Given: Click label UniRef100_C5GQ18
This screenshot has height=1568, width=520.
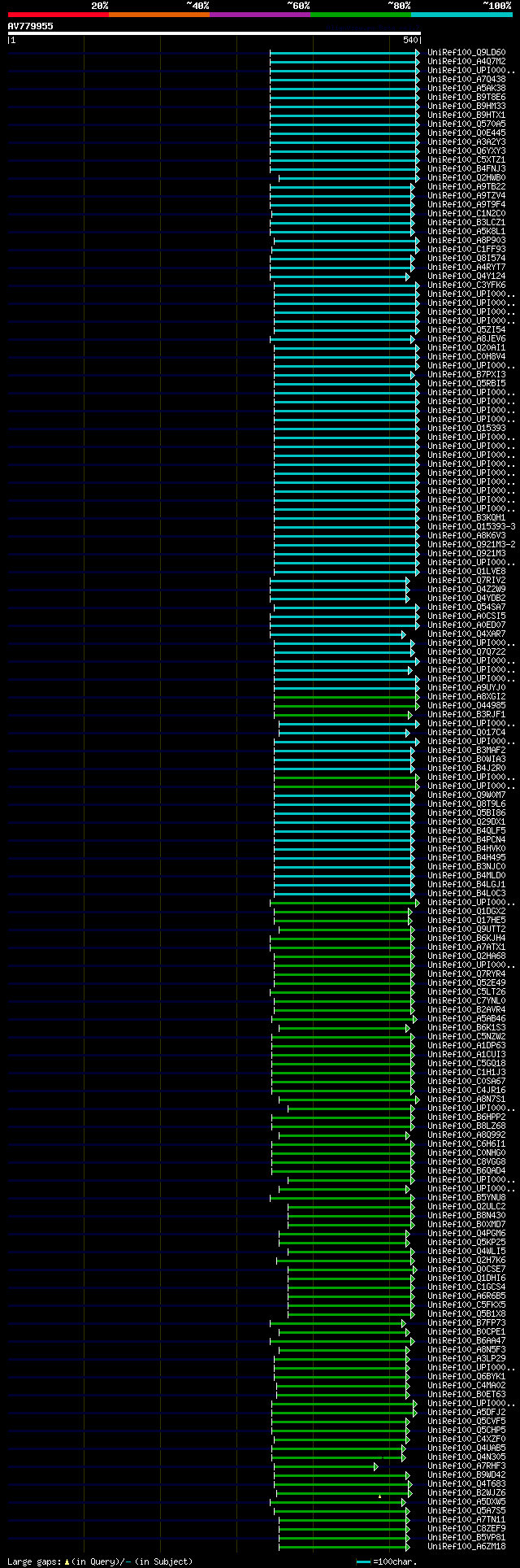Looking at the screenshot, I should tap(466, 1064).
